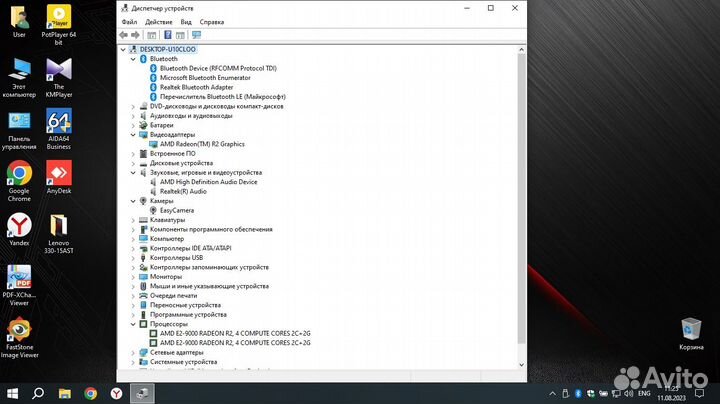Collapse the DESKTOP-U10CLOO root node
The image size is (720, 404).
[x=123, y=49]
